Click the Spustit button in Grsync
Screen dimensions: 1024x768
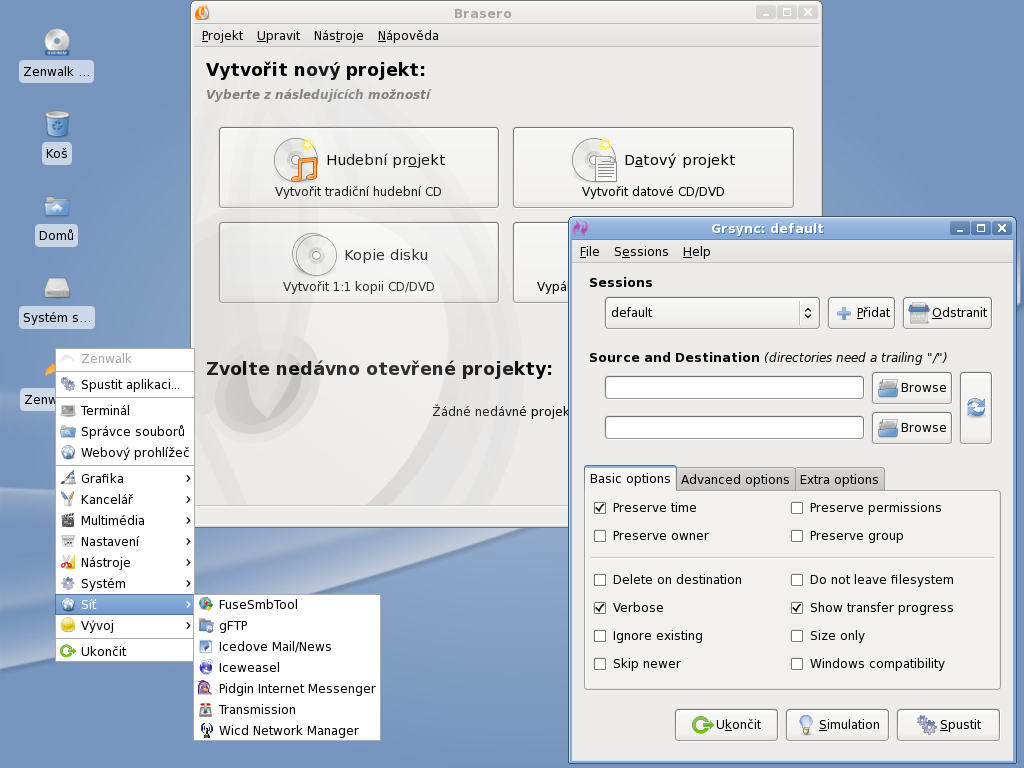point(948,725)
